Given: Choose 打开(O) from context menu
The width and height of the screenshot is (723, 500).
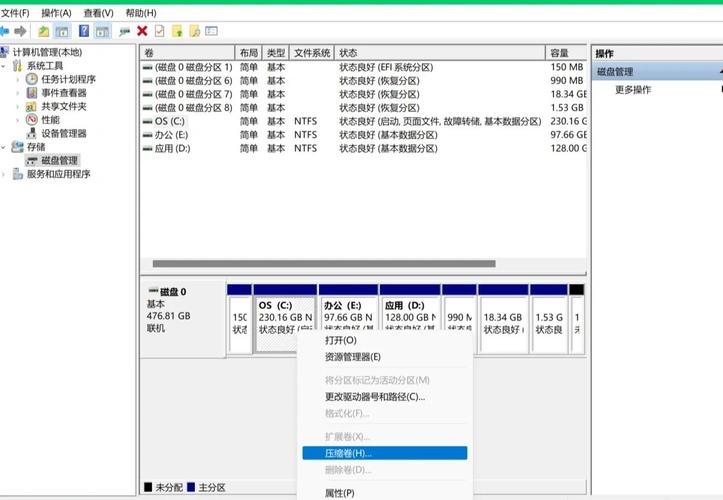Looking at the screenshot, I should click(385, 340).
